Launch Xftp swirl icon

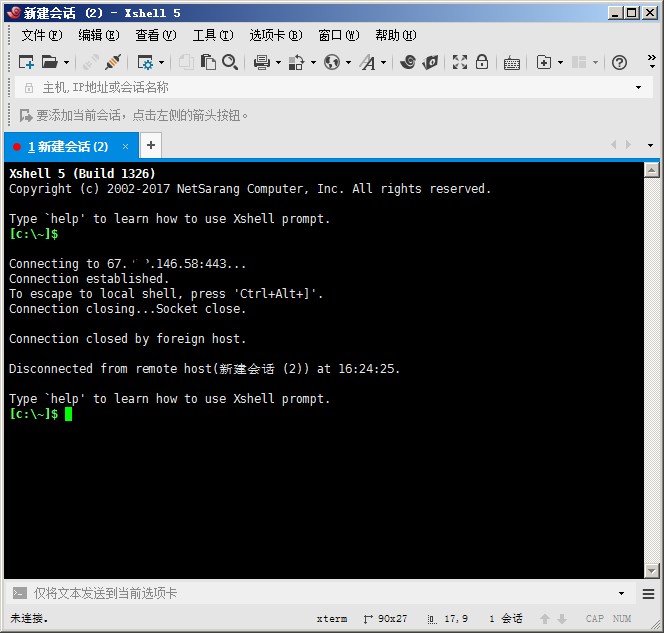pyautogui.click(x=408, y=62)
